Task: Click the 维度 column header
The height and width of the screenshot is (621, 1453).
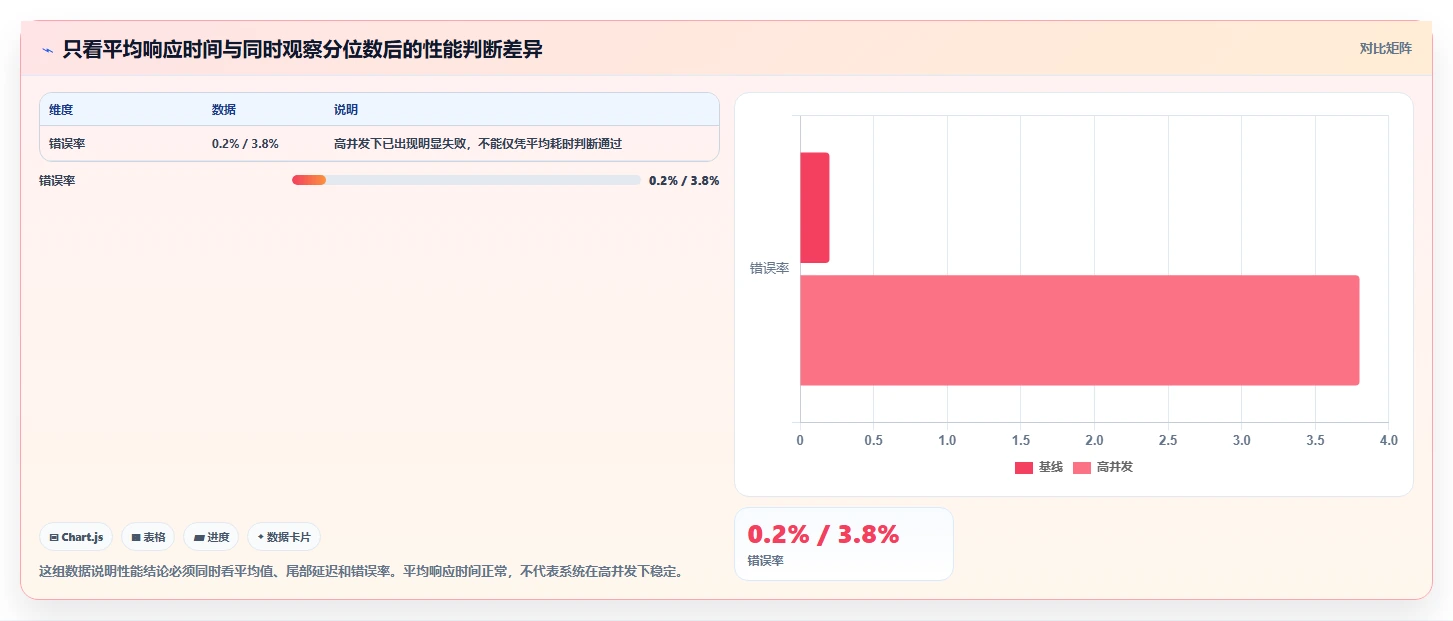Action: (x=61, y=109)
